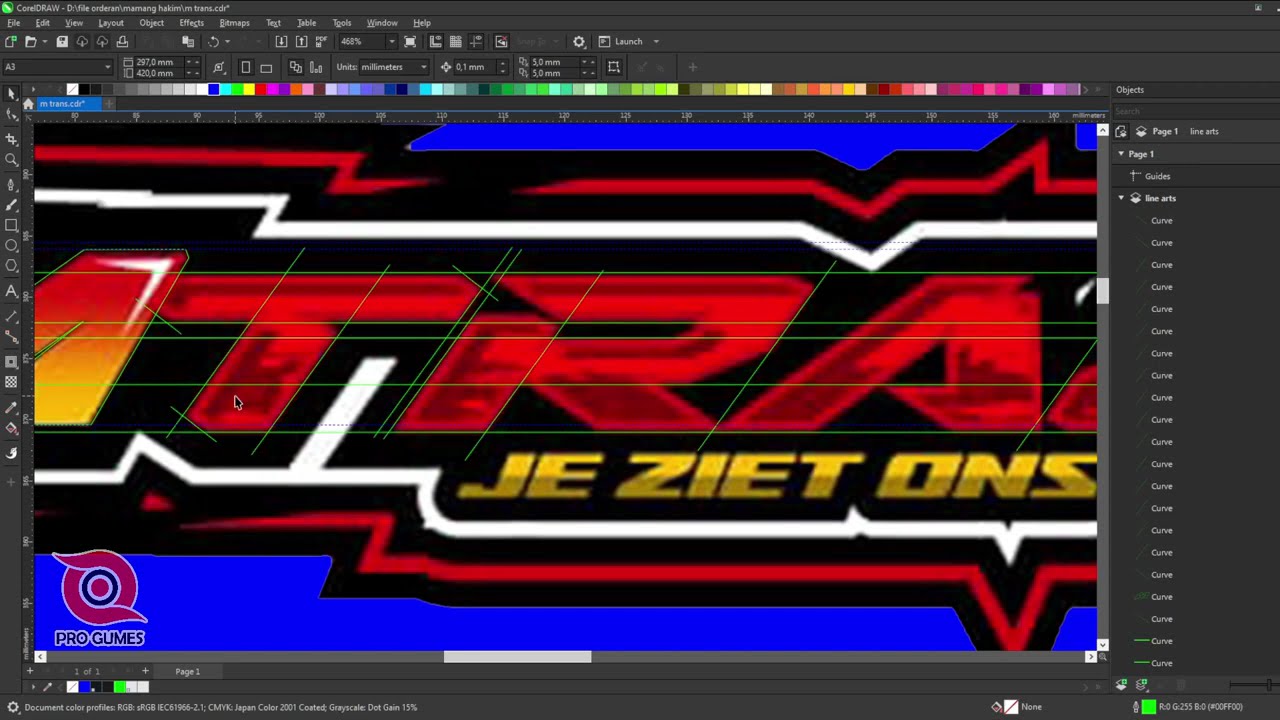The image size is (1280, 720).
Task: Click the New document icon
Action: tap(11, 41)
